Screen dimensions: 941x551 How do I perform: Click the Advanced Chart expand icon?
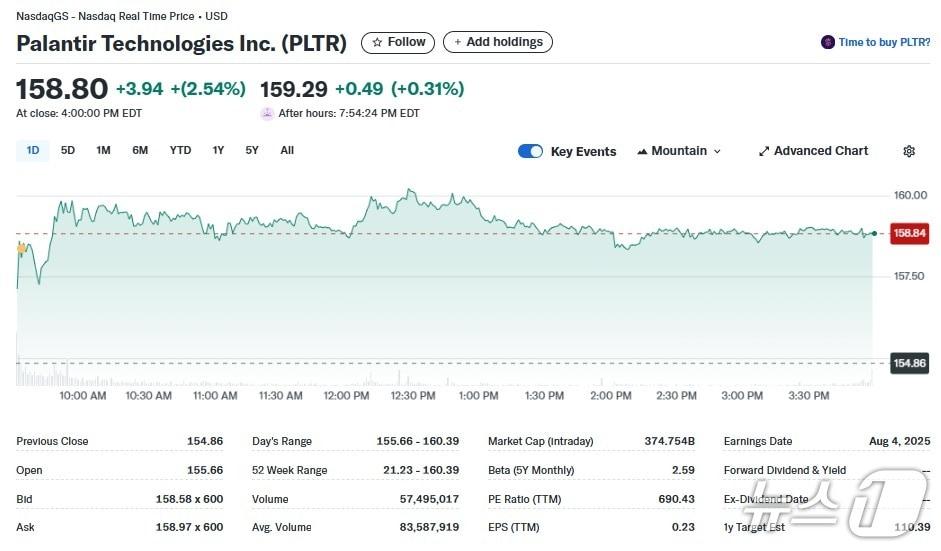pos(764,151)
